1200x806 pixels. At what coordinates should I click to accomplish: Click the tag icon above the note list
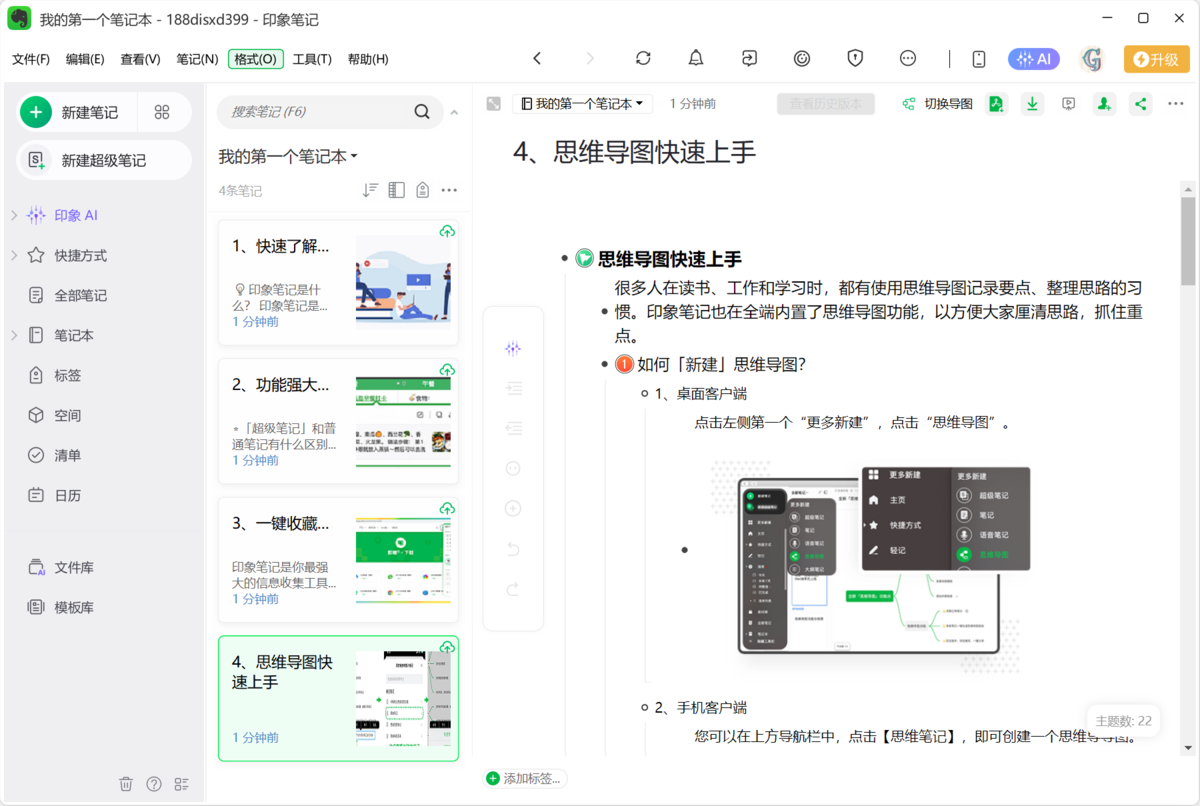pos(421,189)
